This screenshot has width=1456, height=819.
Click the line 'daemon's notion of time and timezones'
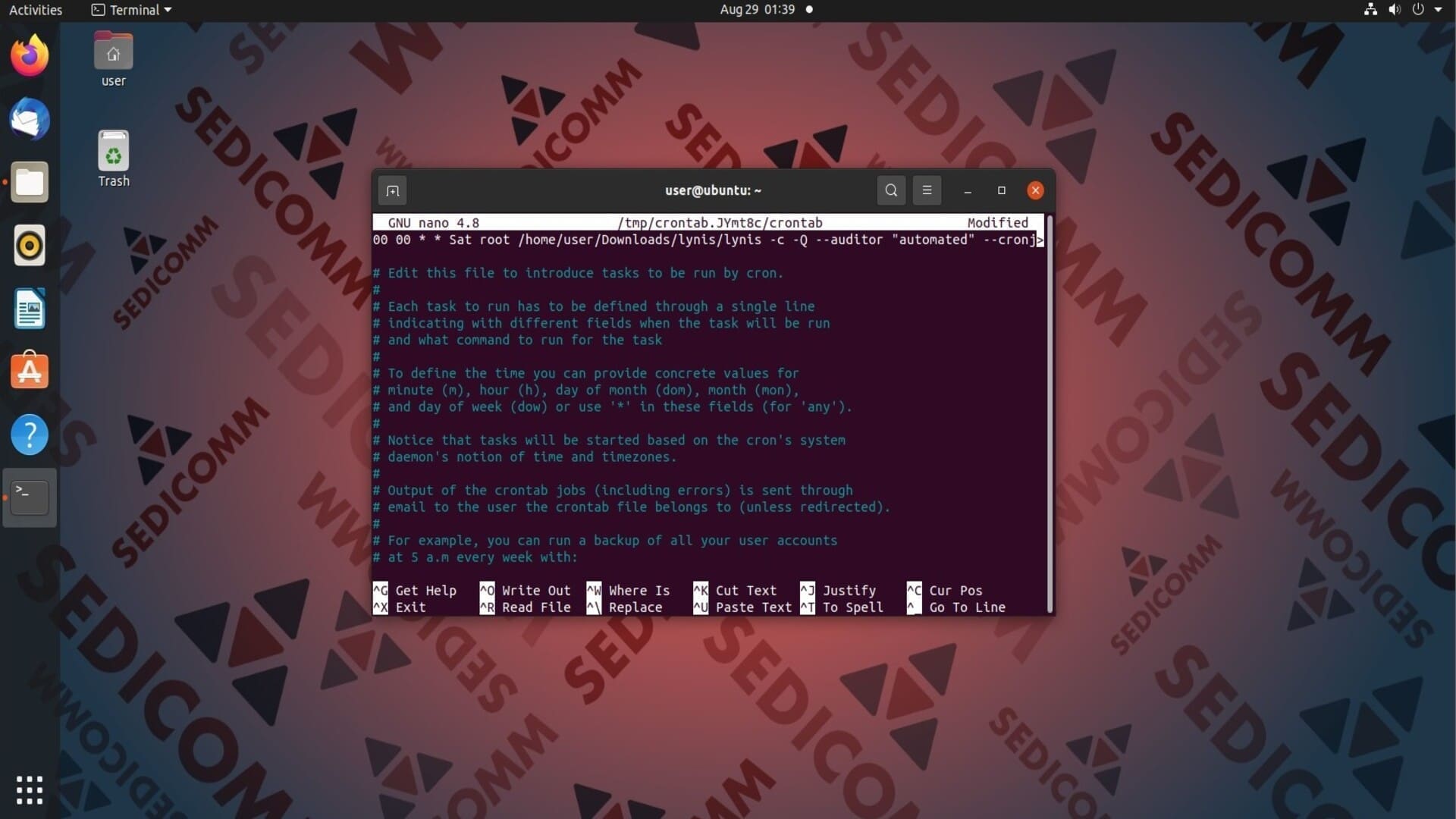(x=525, y=457)
